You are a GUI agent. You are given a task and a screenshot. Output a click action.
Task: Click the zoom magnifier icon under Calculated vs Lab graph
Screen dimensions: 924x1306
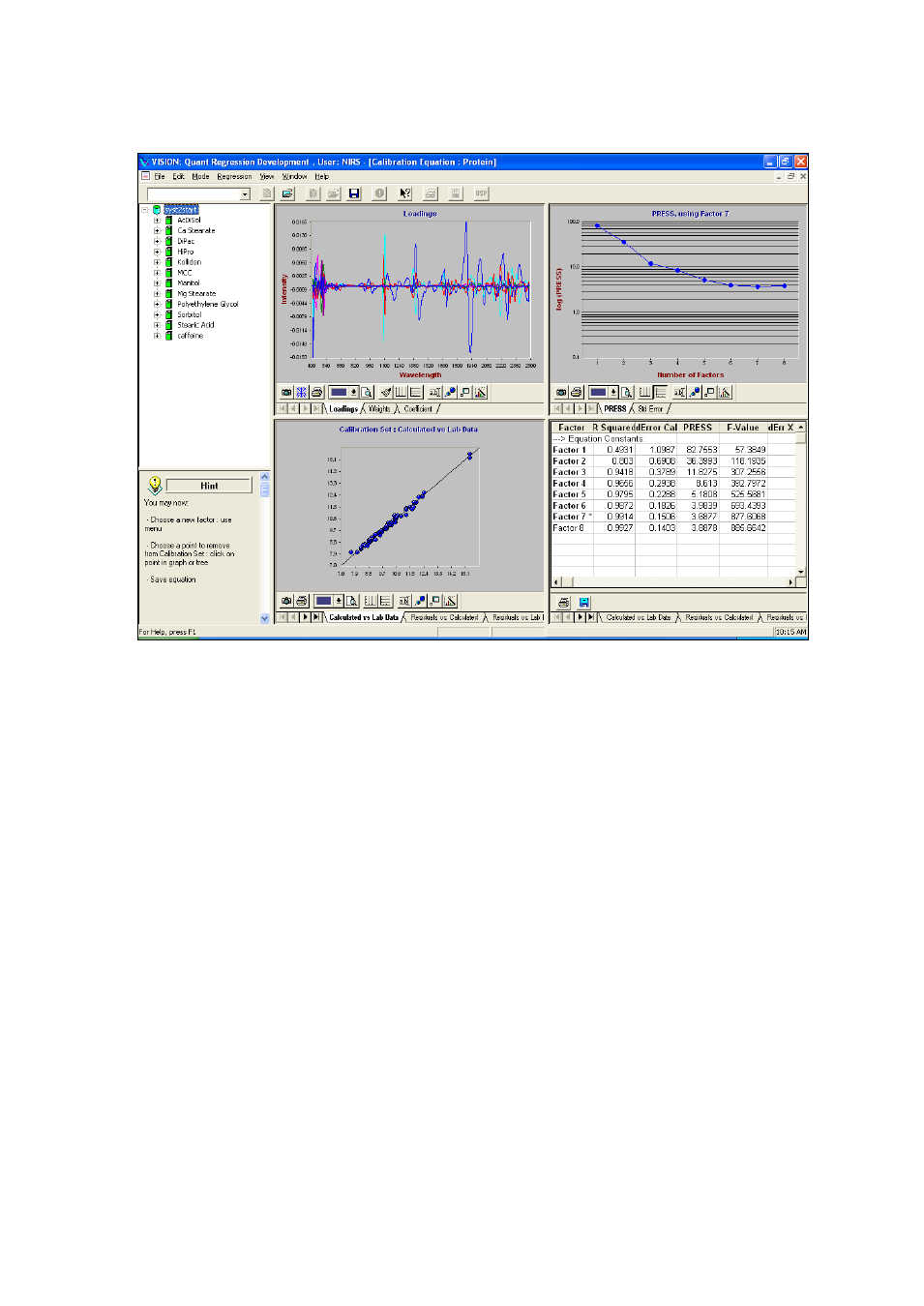click(x=352, y=601)
